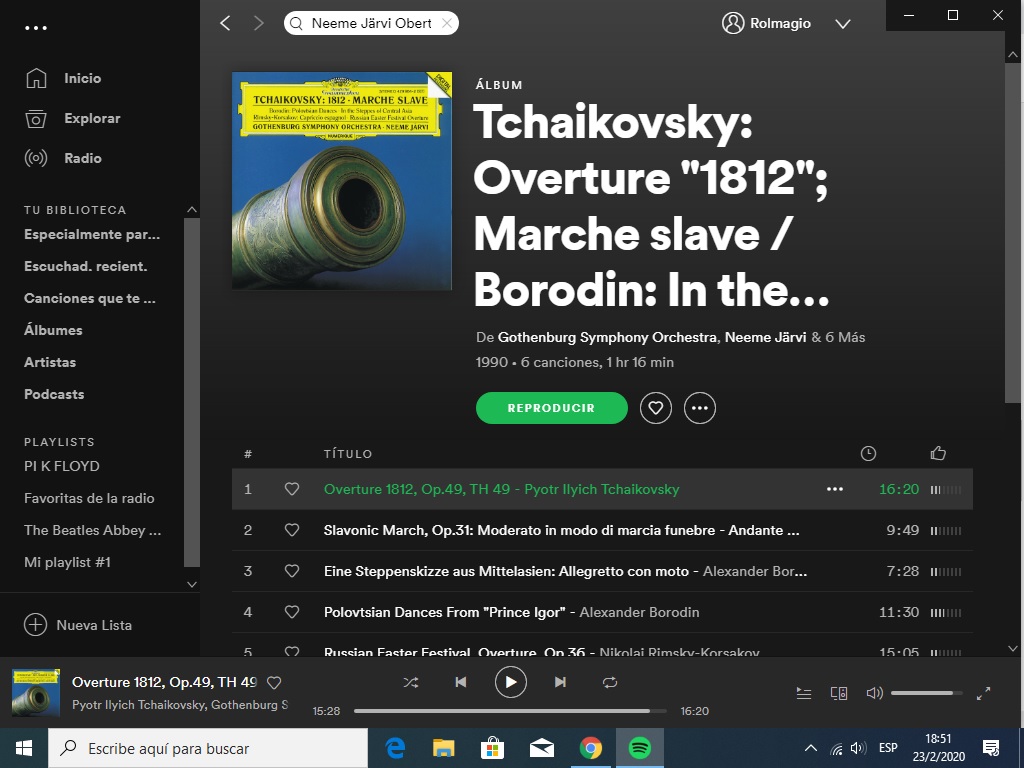
Task: Create a new playlist with Nueva Lista
Action: (78, 625)
